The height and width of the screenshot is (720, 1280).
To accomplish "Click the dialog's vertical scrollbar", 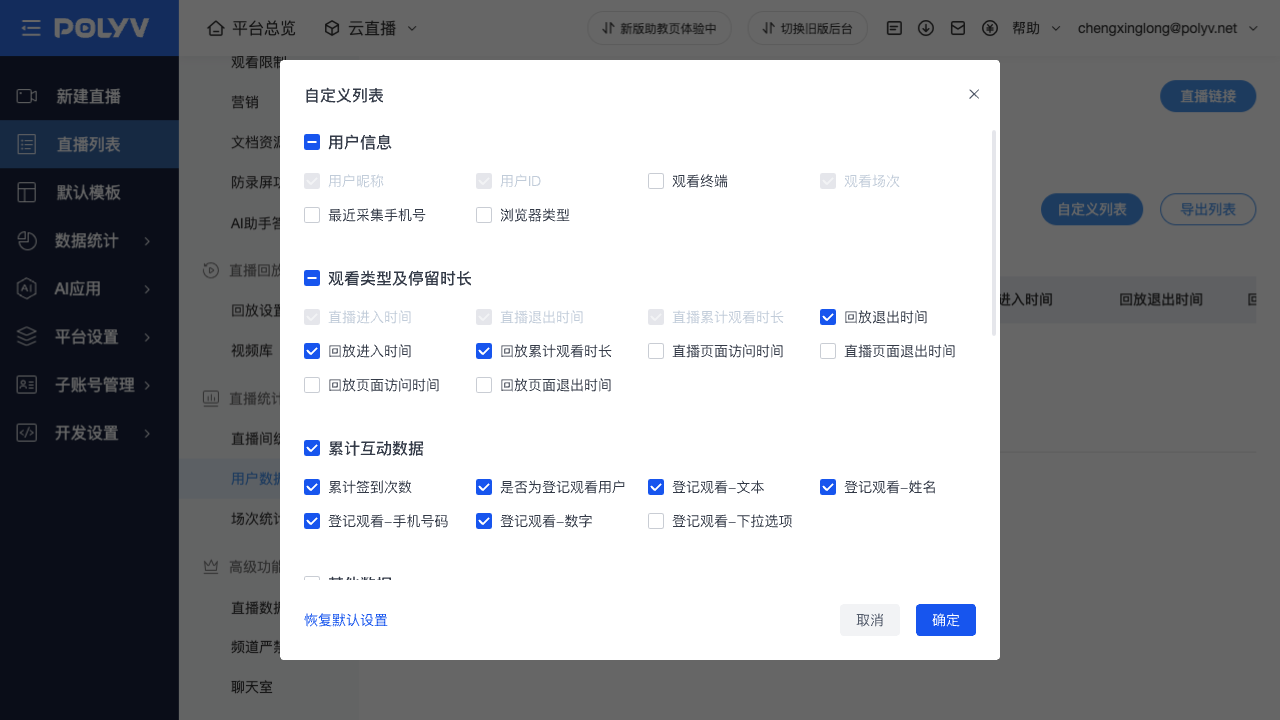I will pos(993,232).
